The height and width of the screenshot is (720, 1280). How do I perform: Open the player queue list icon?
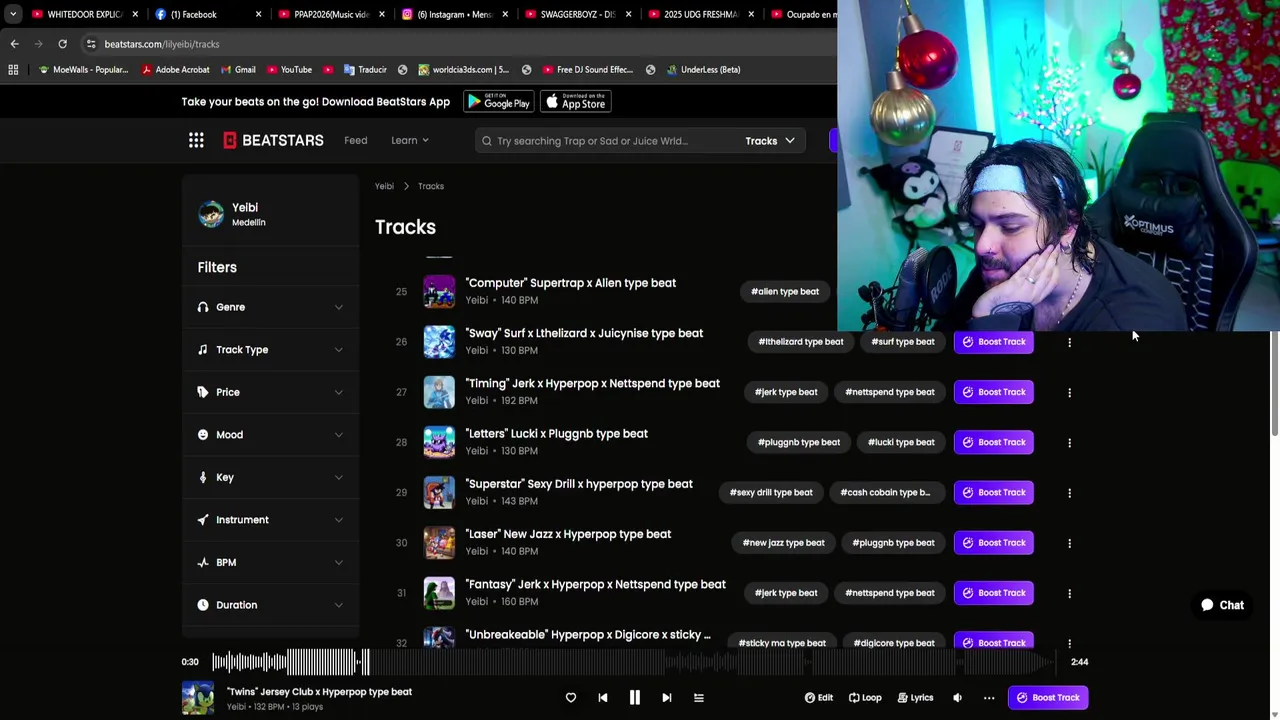(699, 698)
